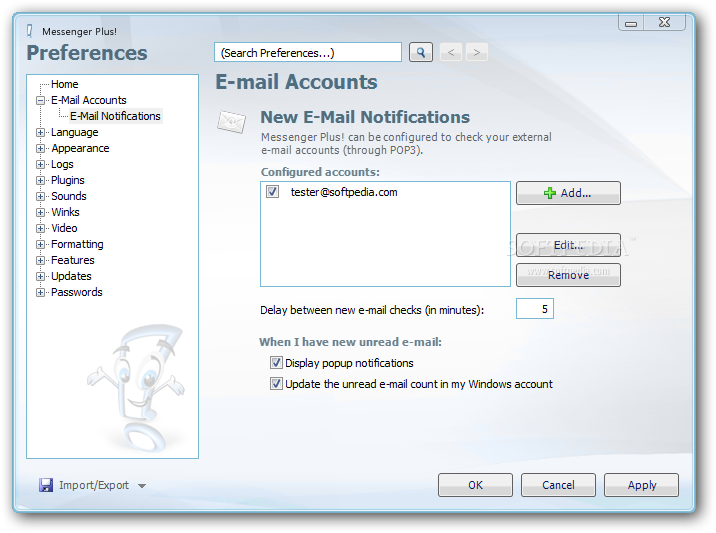Go back with the left arrow button

click(x=451, y=53)
